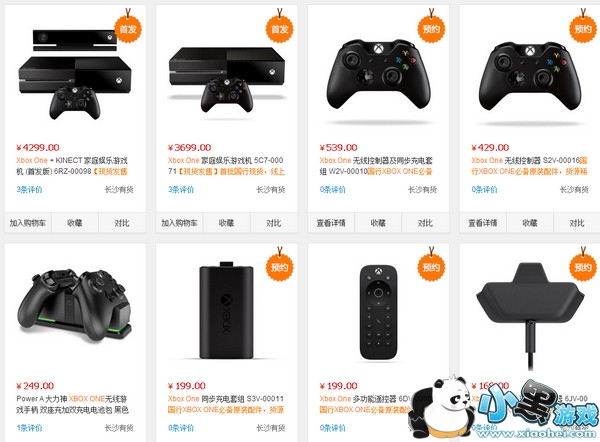Add ¥3699 Xbox One console to cart

[x=179, y=223]
